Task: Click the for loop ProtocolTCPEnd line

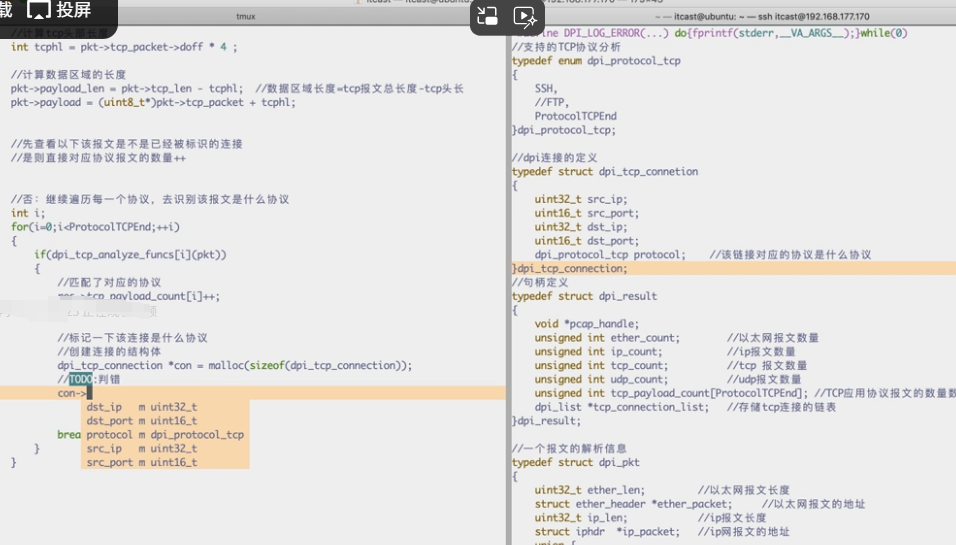Action: point(95,227)
